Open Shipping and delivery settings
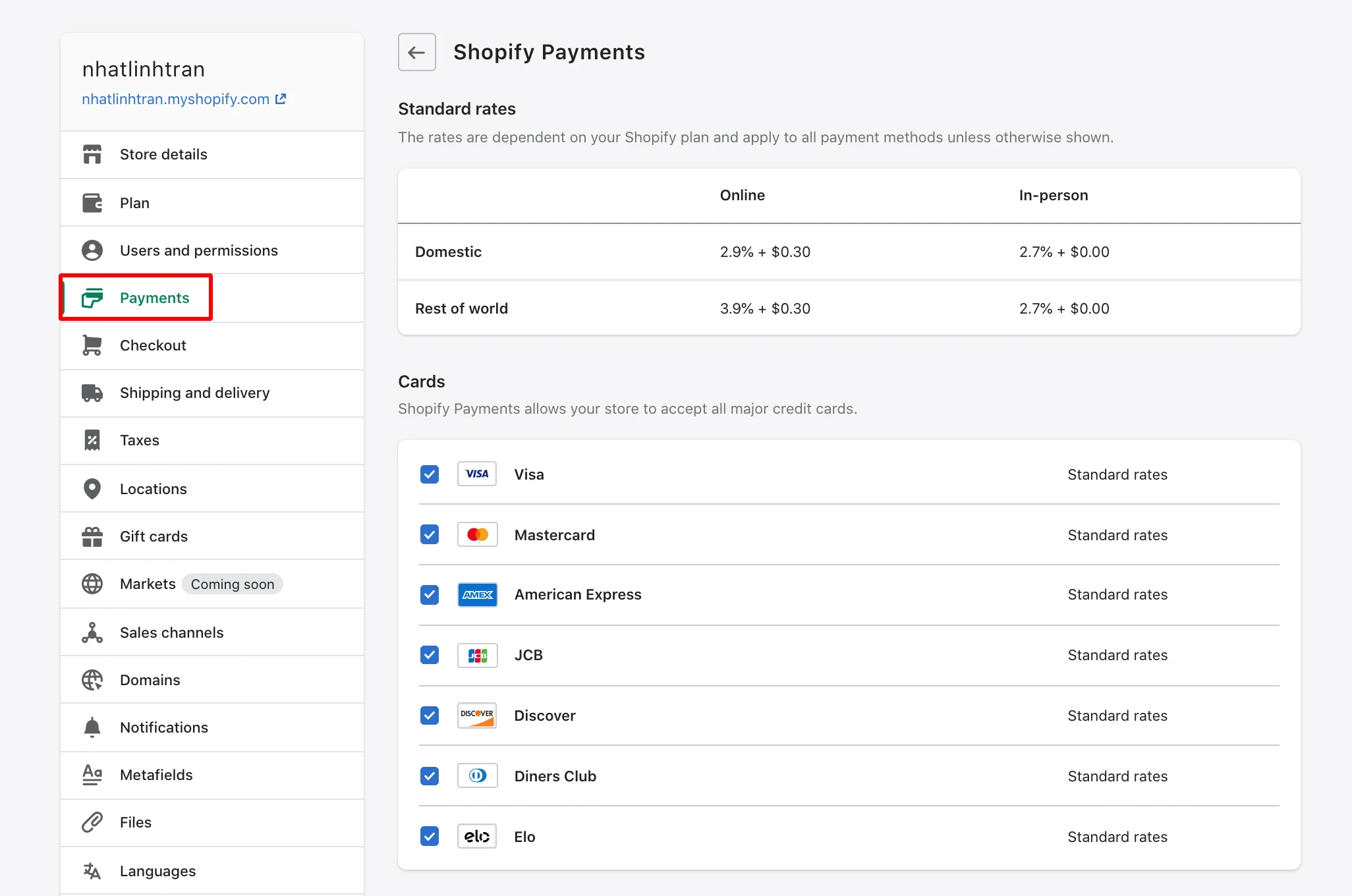The height and width of the screenshot is (896, 1352). [212, 393]
